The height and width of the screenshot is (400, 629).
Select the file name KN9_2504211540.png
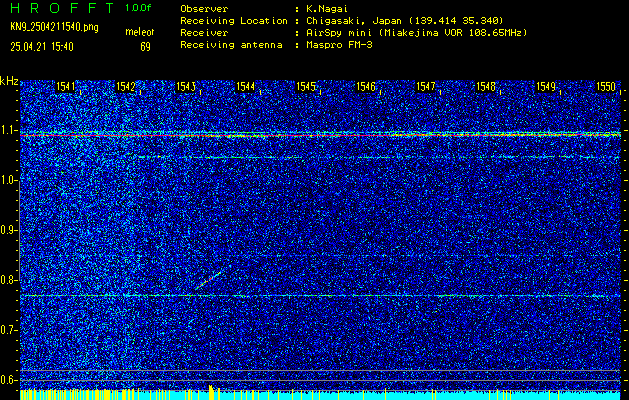[54, 27]
